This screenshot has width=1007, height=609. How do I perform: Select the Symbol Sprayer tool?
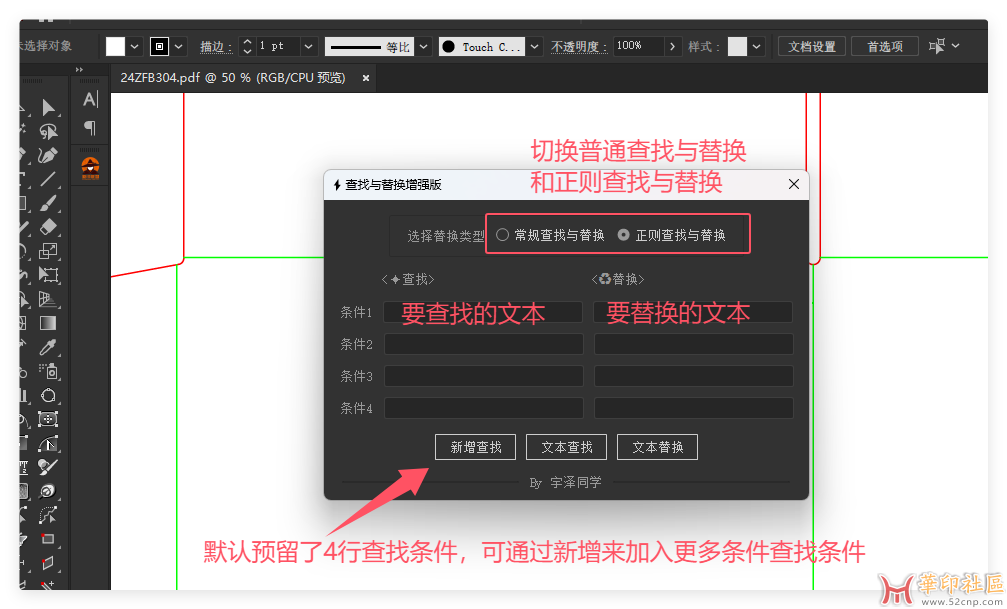click(x=48, y=371)
